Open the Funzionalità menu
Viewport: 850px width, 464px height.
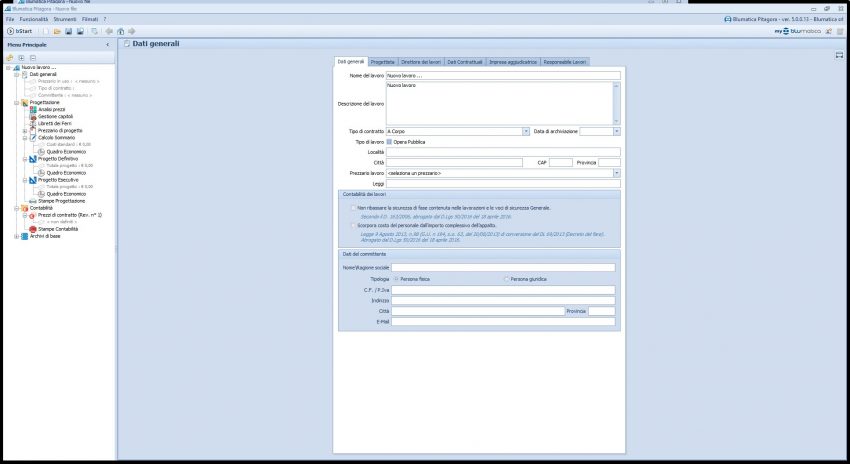pyautogui.click(x=34, y=20)
